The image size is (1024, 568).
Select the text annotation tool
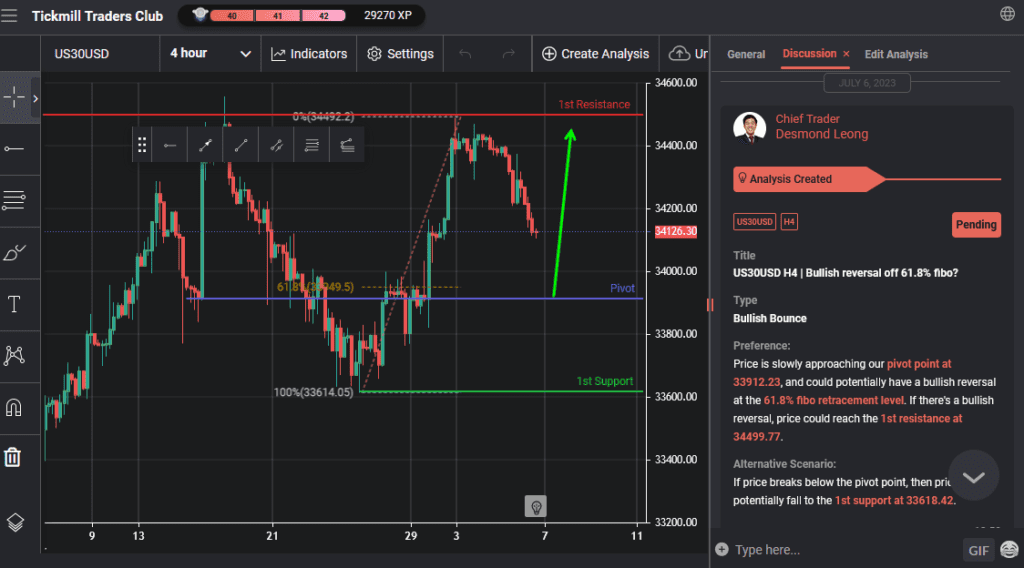pos(14,304)
